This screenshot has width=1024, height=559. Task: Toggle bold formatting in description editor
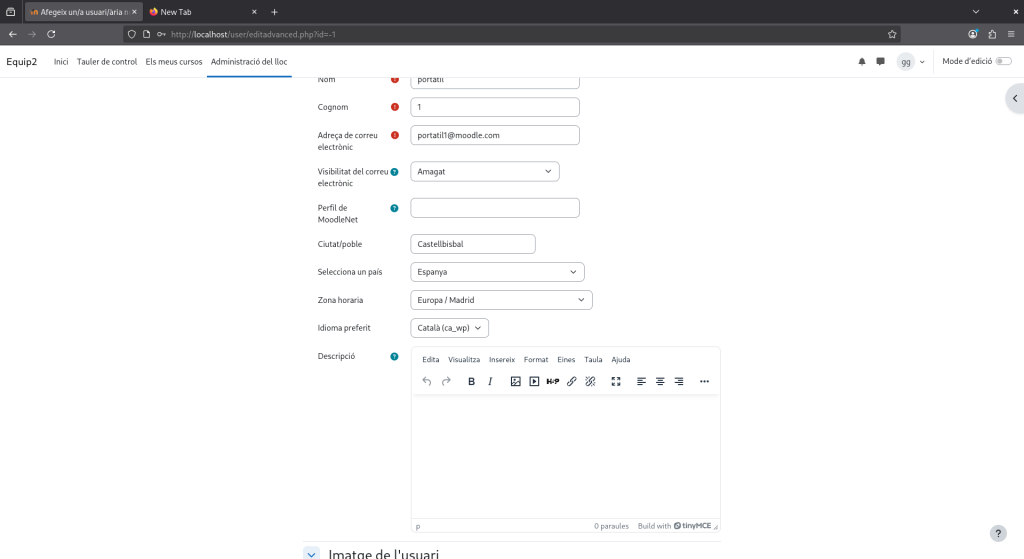[471, 381]
